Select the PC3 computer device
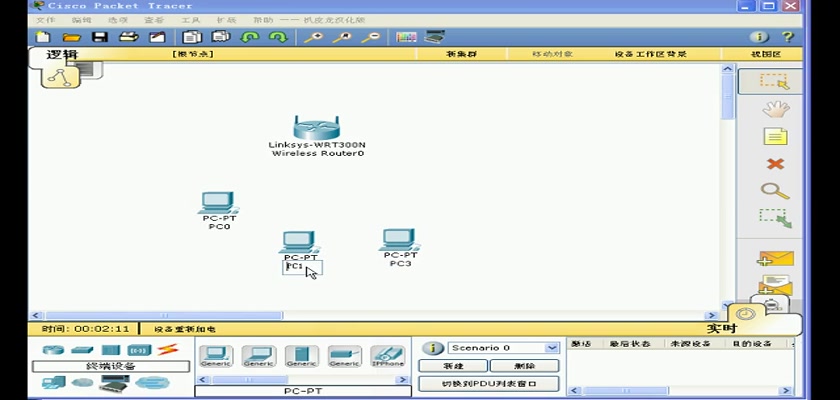 [x=398, y=241]
